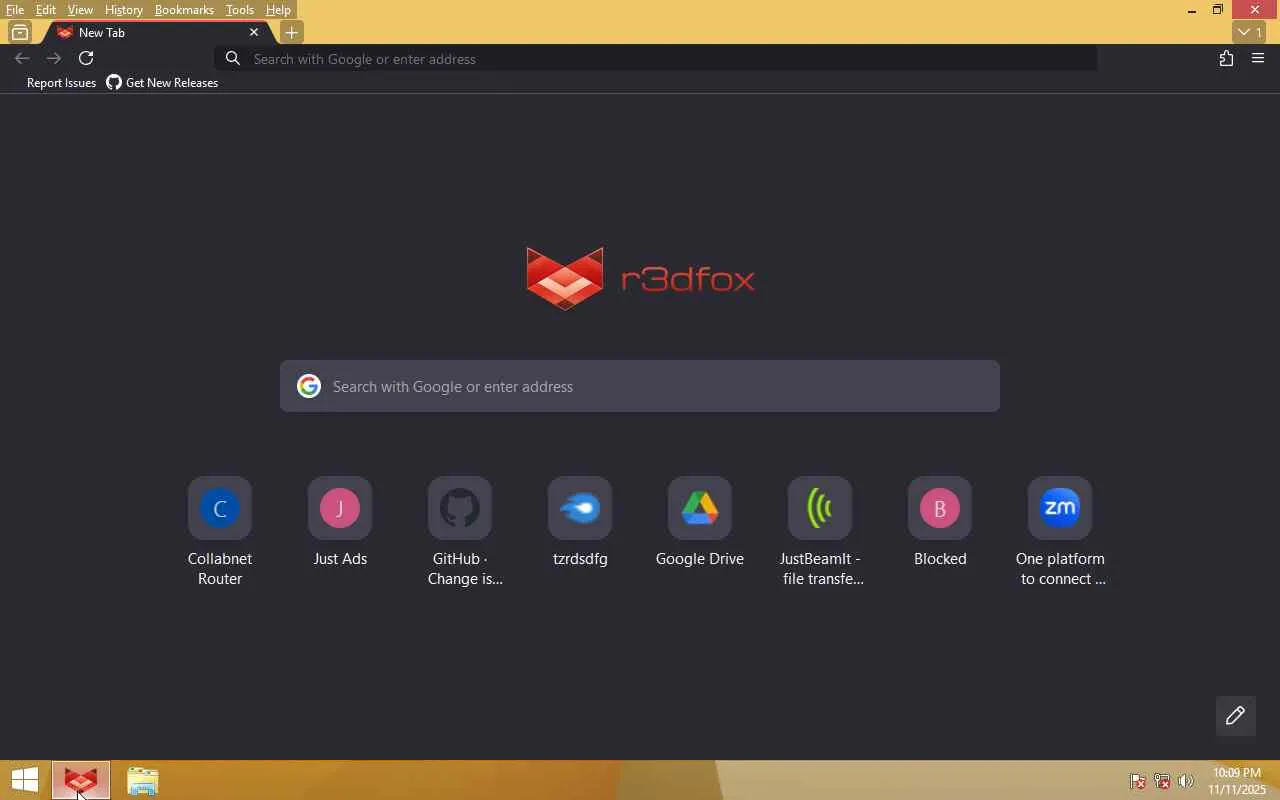
Task: Click the address bar search magnifier icon
Action: [x=233, y=59]
